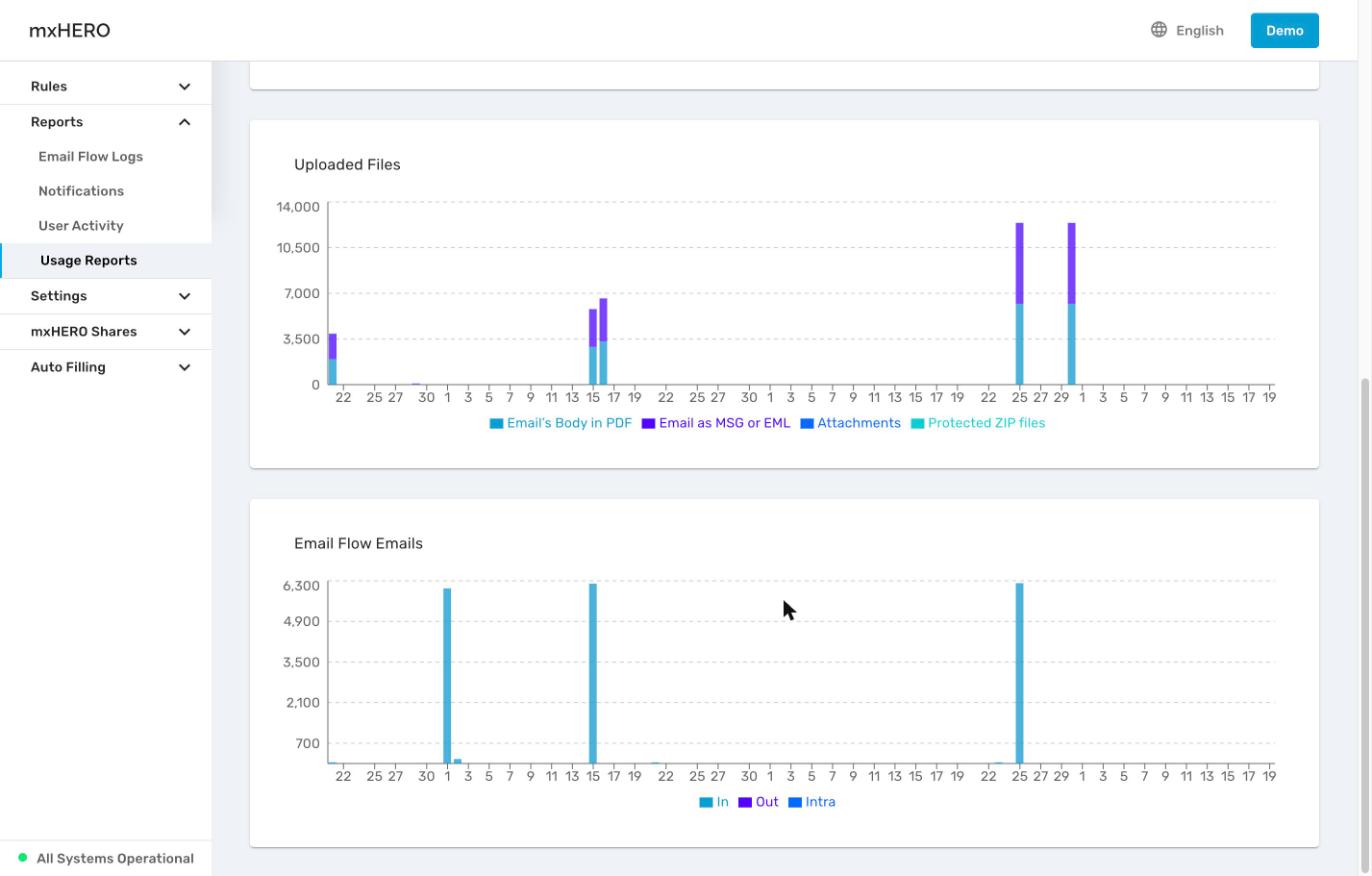The height and width of the screenshot is (876, 1372).
Task: Collapse the Reports section chevron
Action: pyautogui.click(x=184, y=122)
